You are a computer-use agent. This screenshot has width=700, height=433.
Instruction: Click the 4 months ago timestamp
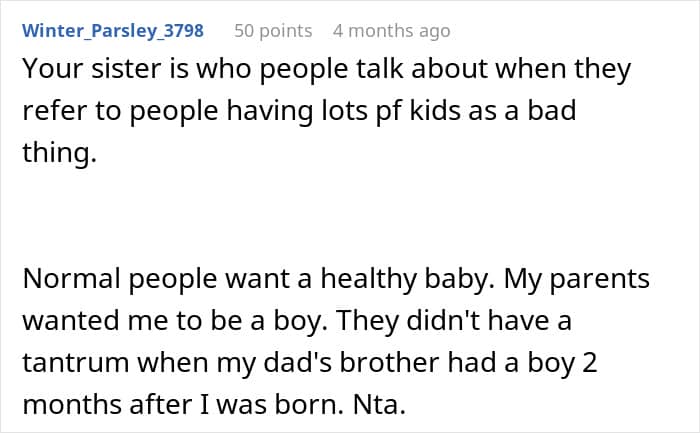tap(391, 31)
